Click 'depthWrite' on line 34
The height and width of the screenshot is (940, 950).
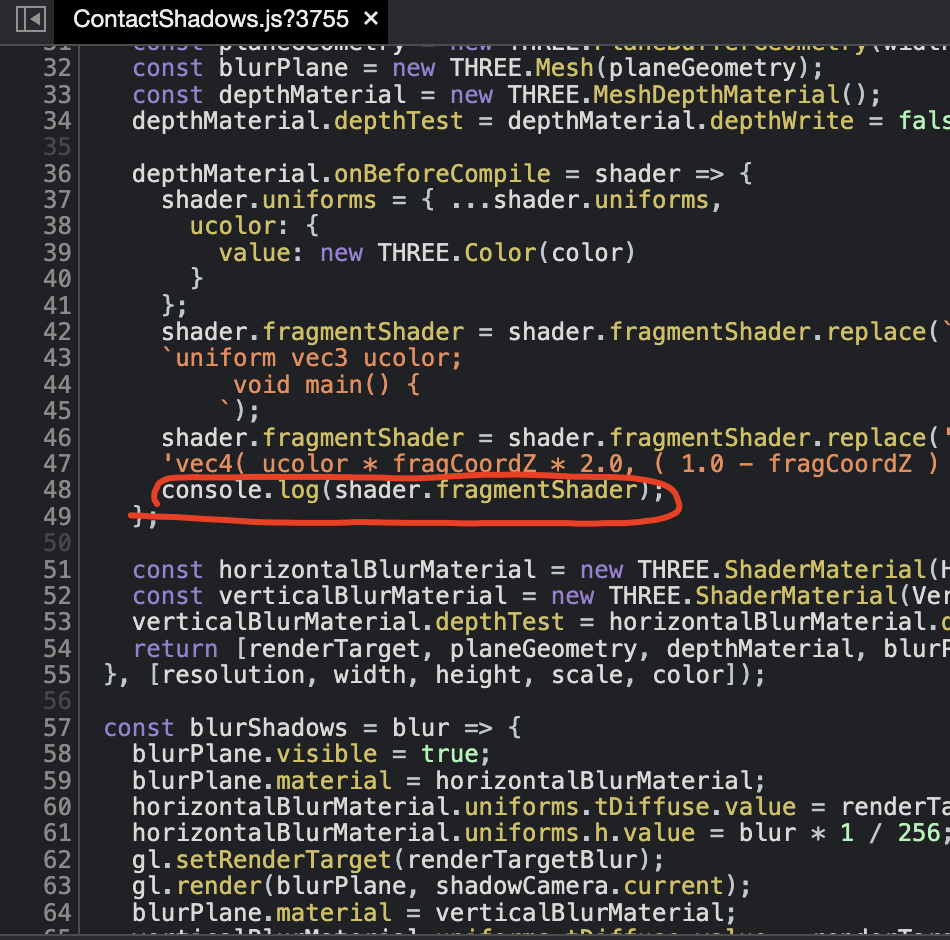tap(782, 121)
